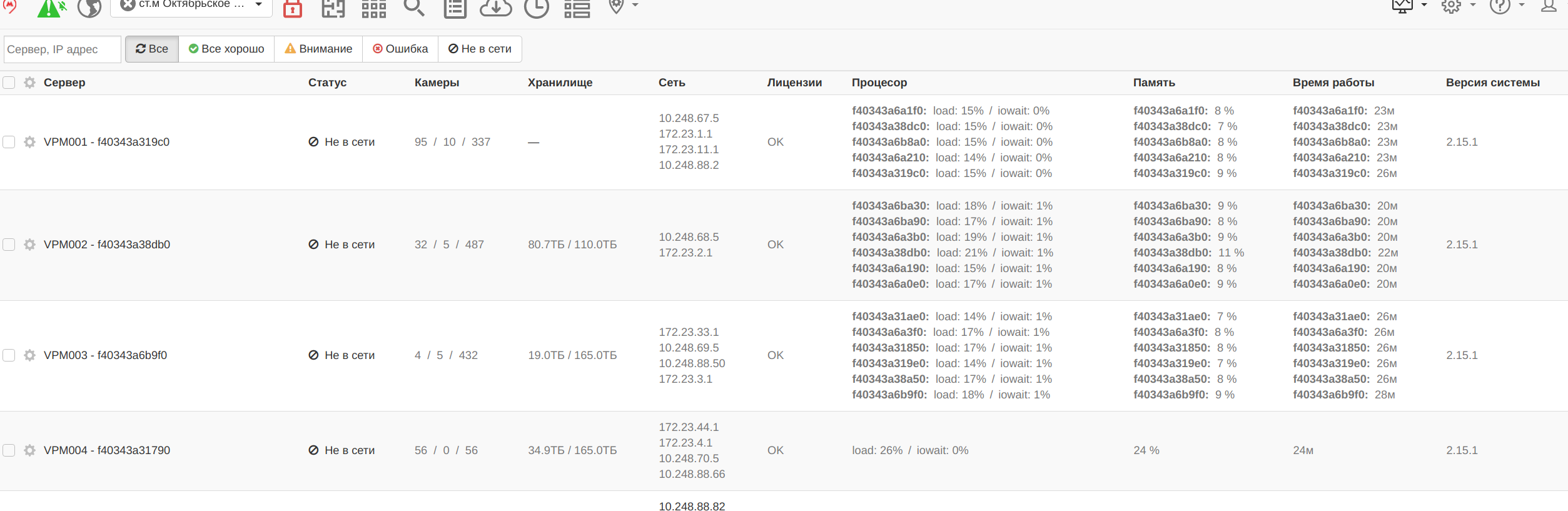The image size is (1568, 511).
Task: Open server VPM001 - f40343a319c0
Action: click(x=106, y=142)
